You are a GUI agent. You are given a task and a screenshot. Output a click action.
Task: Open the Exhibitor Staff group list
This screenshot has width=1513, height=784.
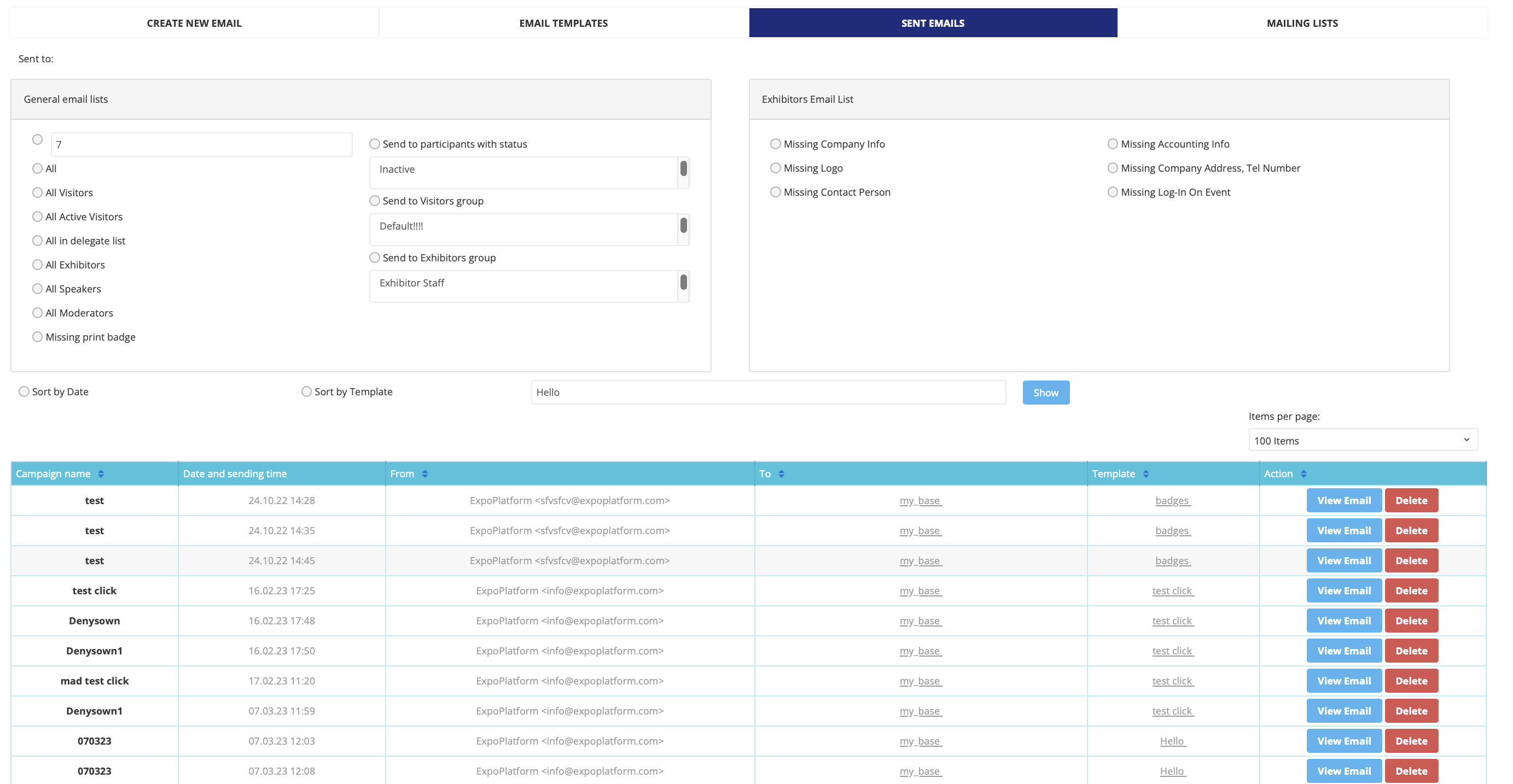(x=523, y=286)
